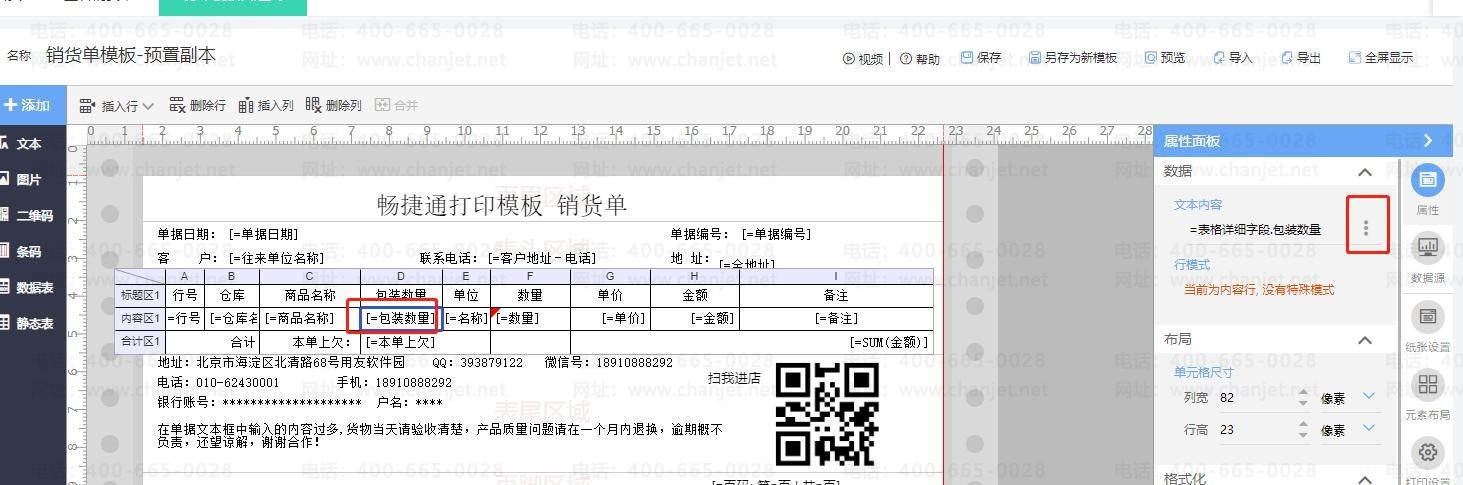1463x485 pixels.
Task: Select the 文本 text element tool
Action: click(x=22, y=144)
